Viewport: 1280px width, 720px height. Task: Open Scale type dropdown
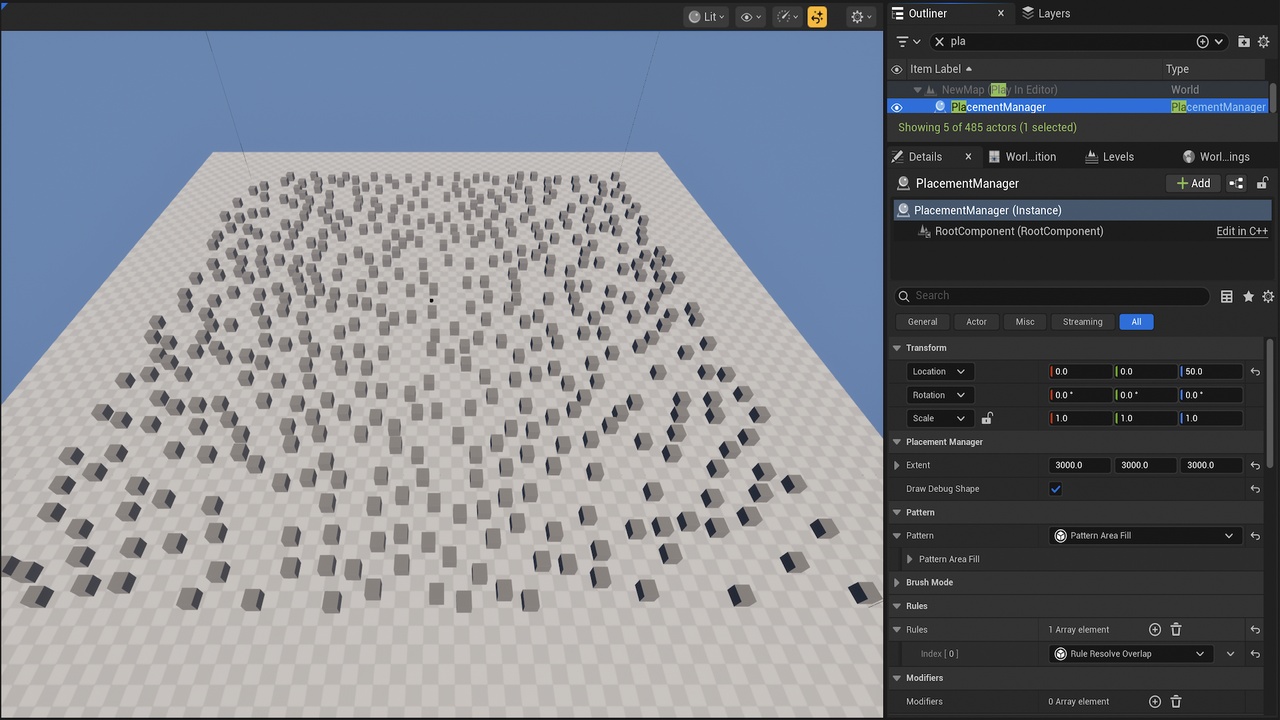tap(939, 418)
